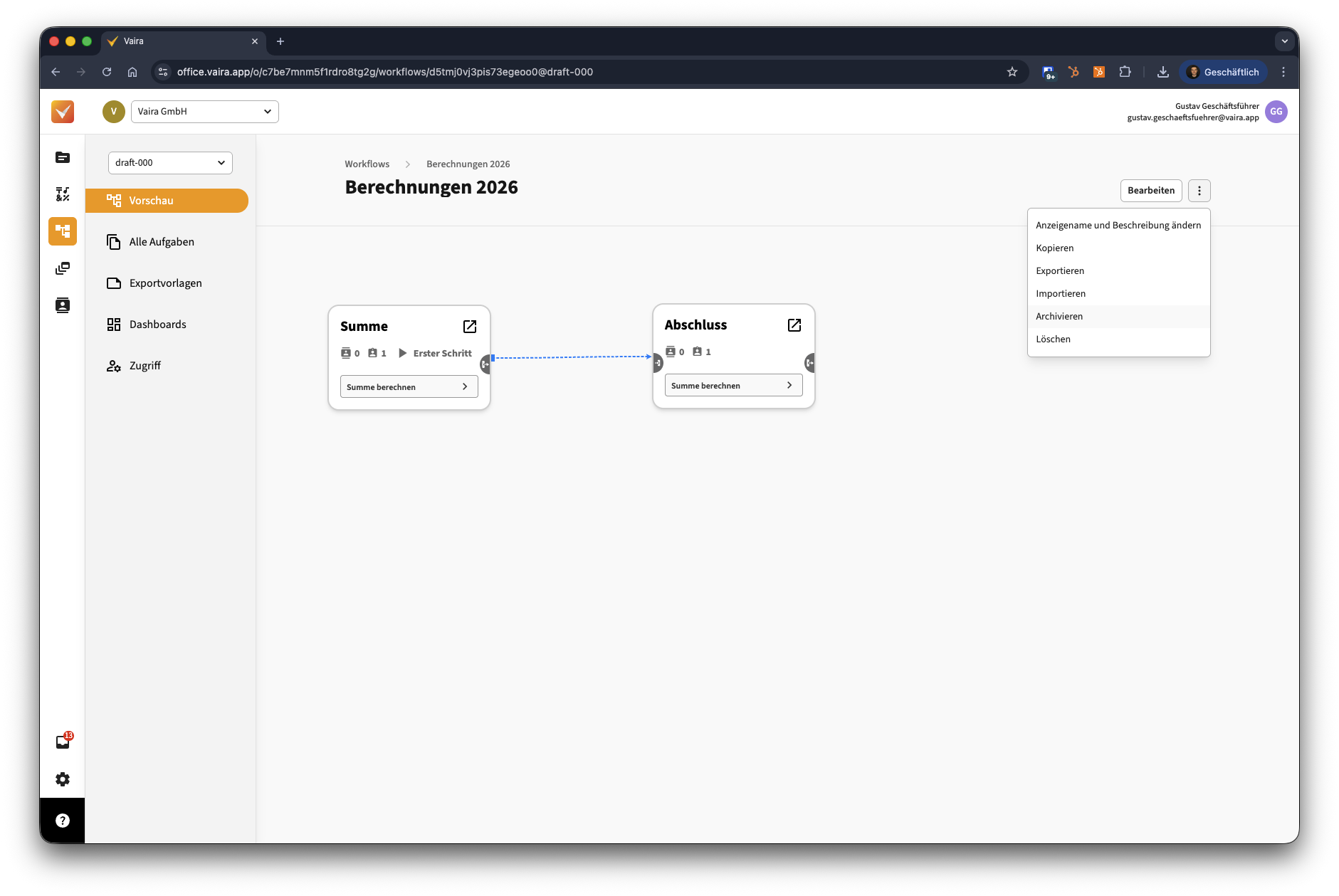Open the Summe step external link icon
The height and width of the screenshot is (896, 1339).
tap(470, 327)
